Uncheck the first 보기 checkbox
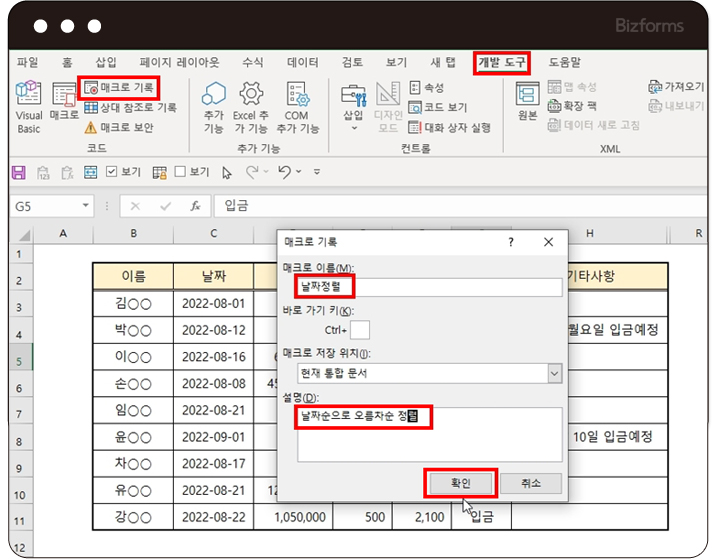Viewport: 715px width, 560px height. (112, 172)
